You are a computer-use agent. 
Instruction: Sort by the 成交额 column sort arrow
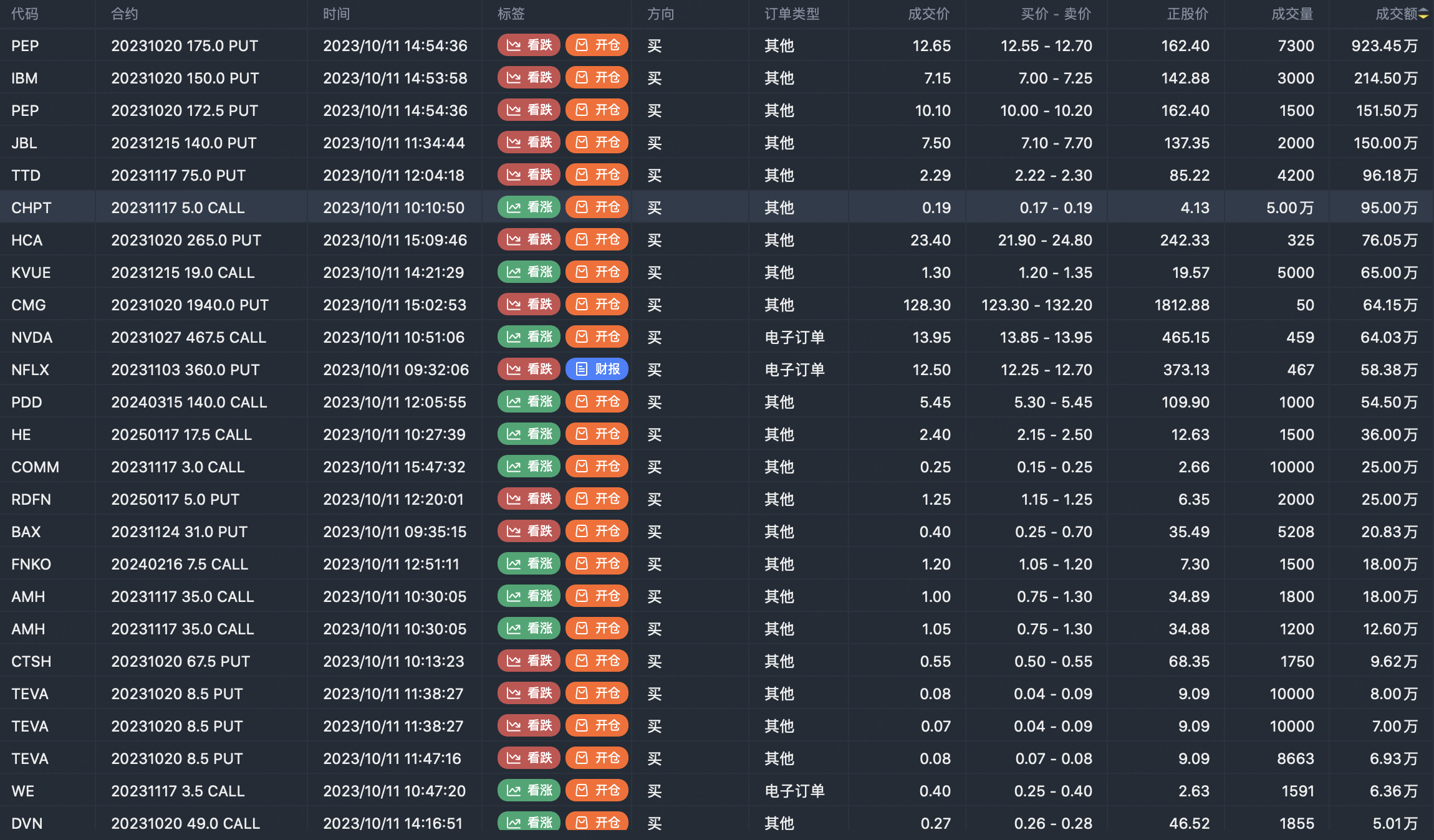click(x=1423, y=14)
